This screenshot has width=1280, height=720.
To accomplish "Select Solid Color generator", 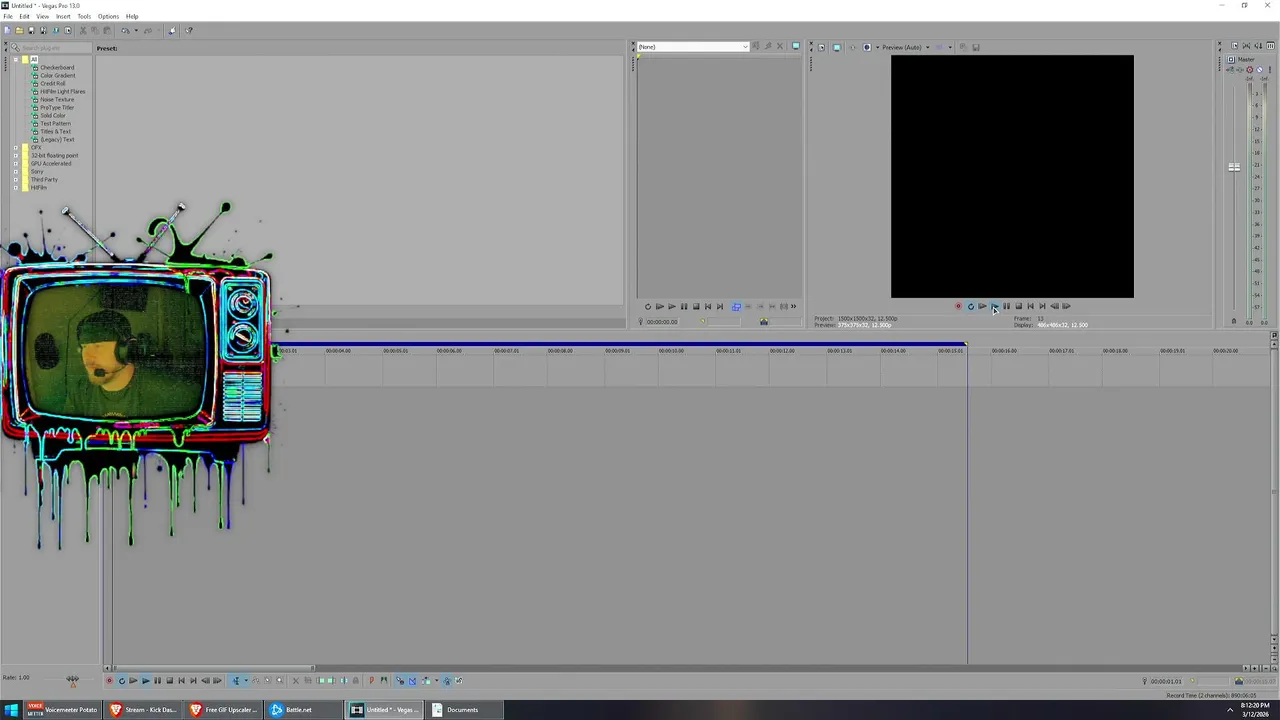I will point(53,116).
